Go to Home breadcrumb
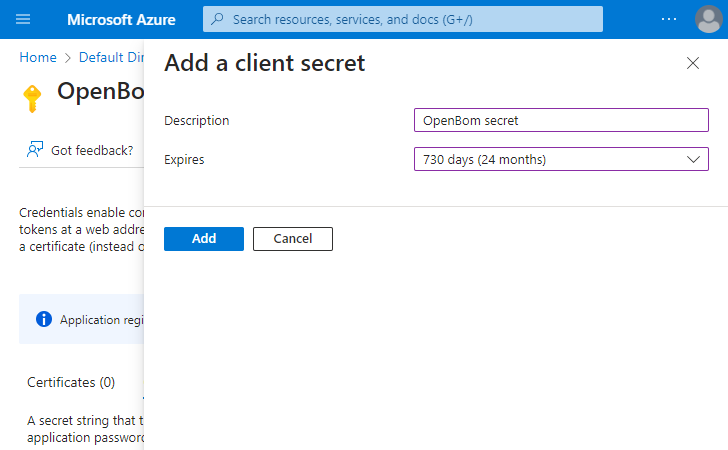Screen dimensions: 728x450 pos(38,57)
